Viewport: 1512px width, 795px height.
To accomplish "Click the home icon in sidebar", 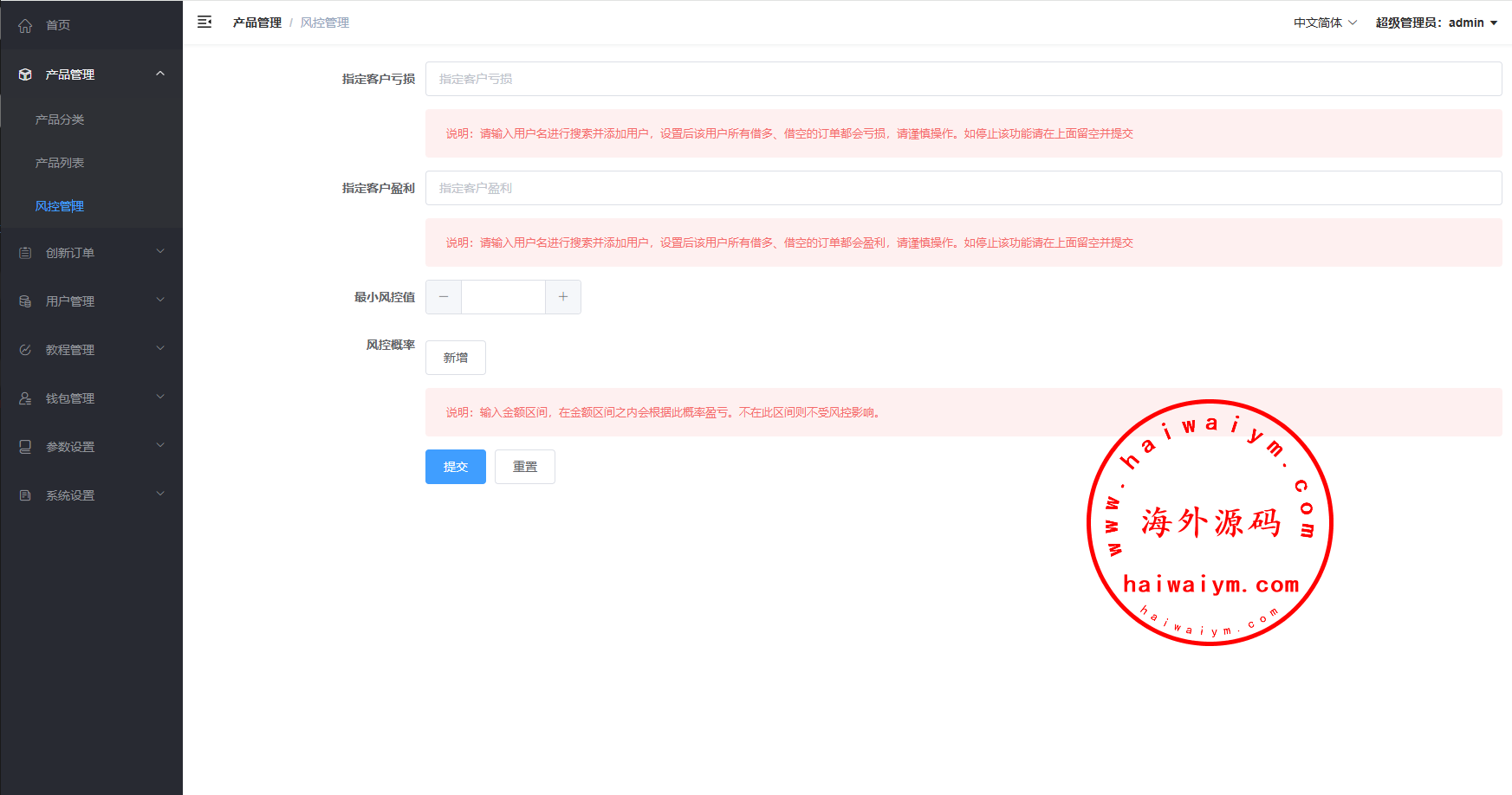I will click(25, 26).
